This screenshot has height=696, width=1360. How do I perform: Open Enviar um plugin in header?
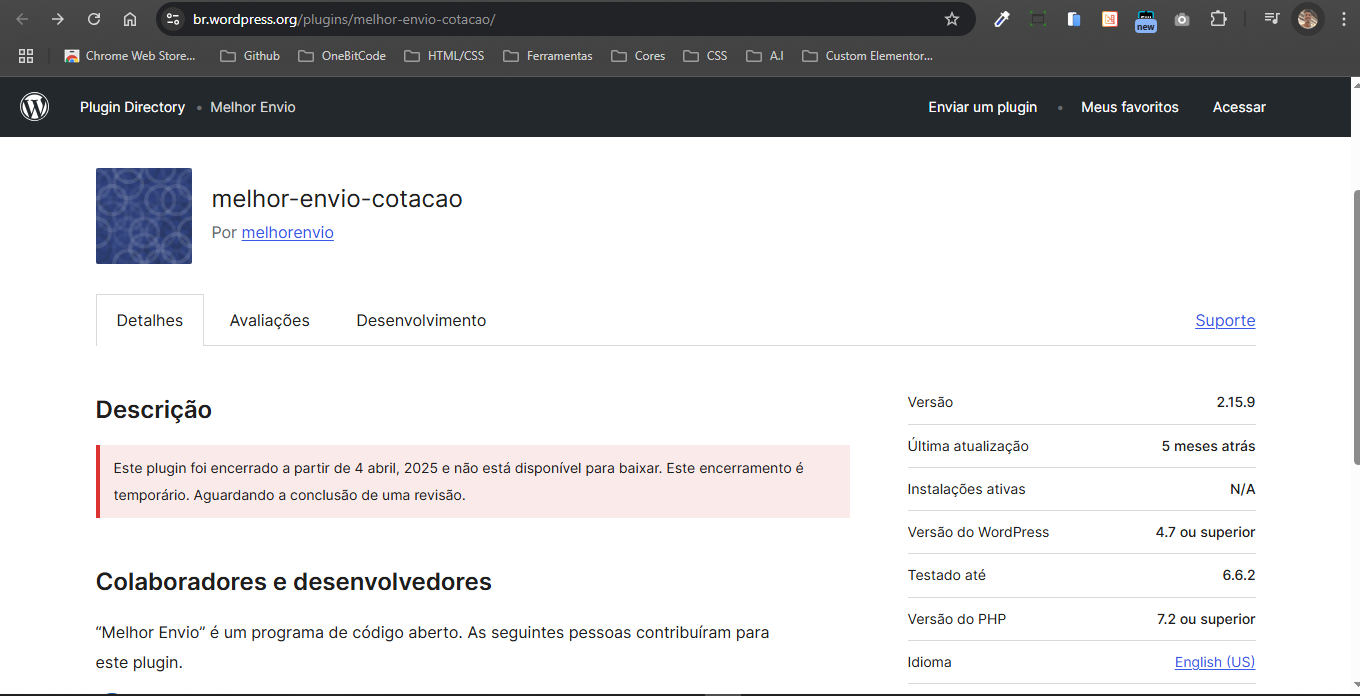coord(982,107)
